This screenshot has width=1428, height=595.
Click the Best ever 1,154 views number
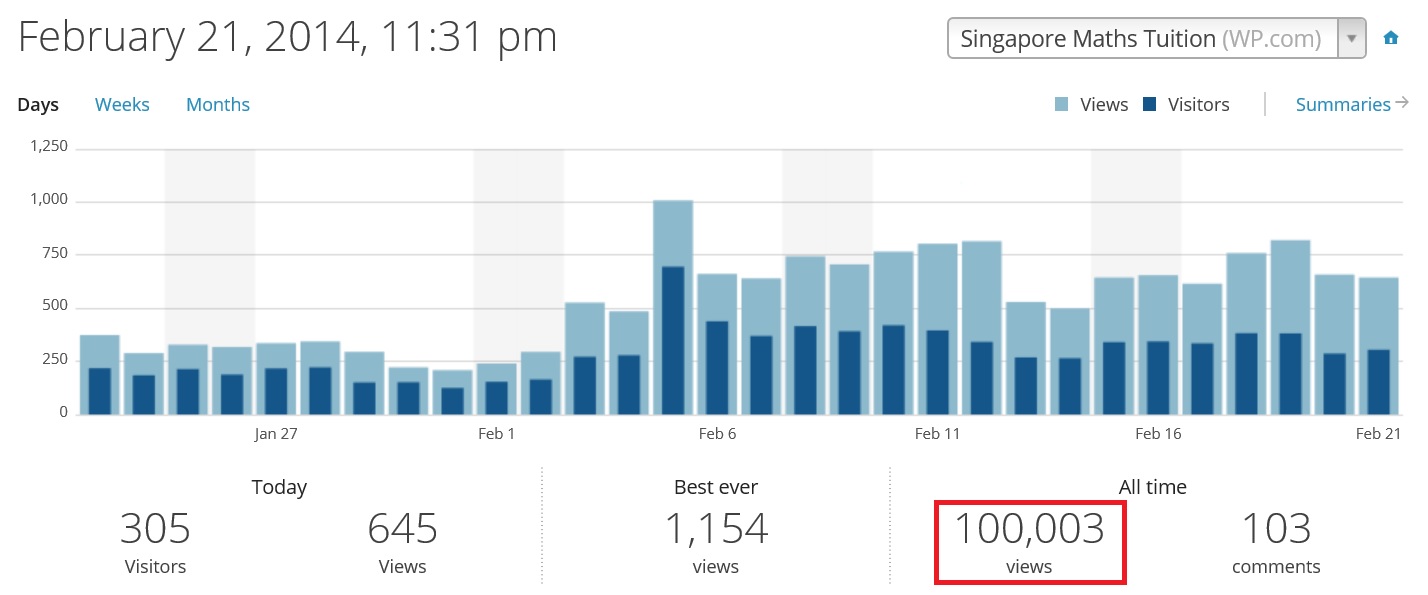tap(716, 529)
